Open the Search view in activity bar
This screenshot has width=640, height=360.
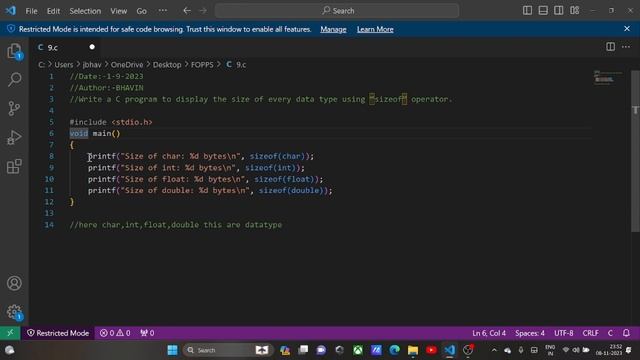click(x=14, y=80)
